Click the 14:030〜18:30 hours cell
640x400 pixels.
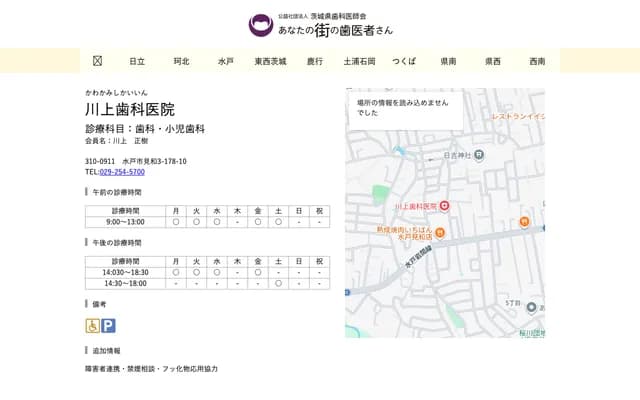pos(125,272)
